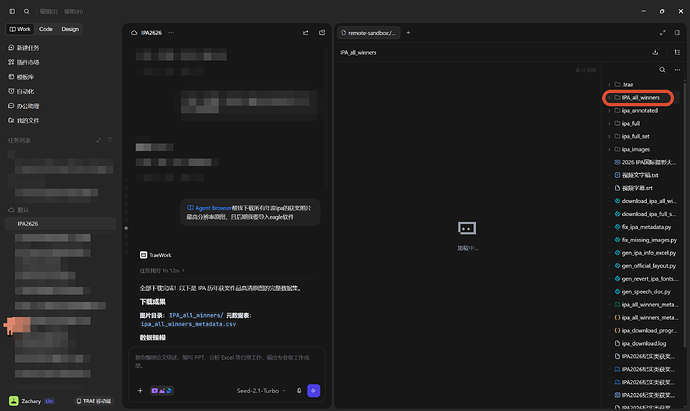Click the TRAE 移动端 button
This screenshot has height=411, width=690.
pos(94,401)
